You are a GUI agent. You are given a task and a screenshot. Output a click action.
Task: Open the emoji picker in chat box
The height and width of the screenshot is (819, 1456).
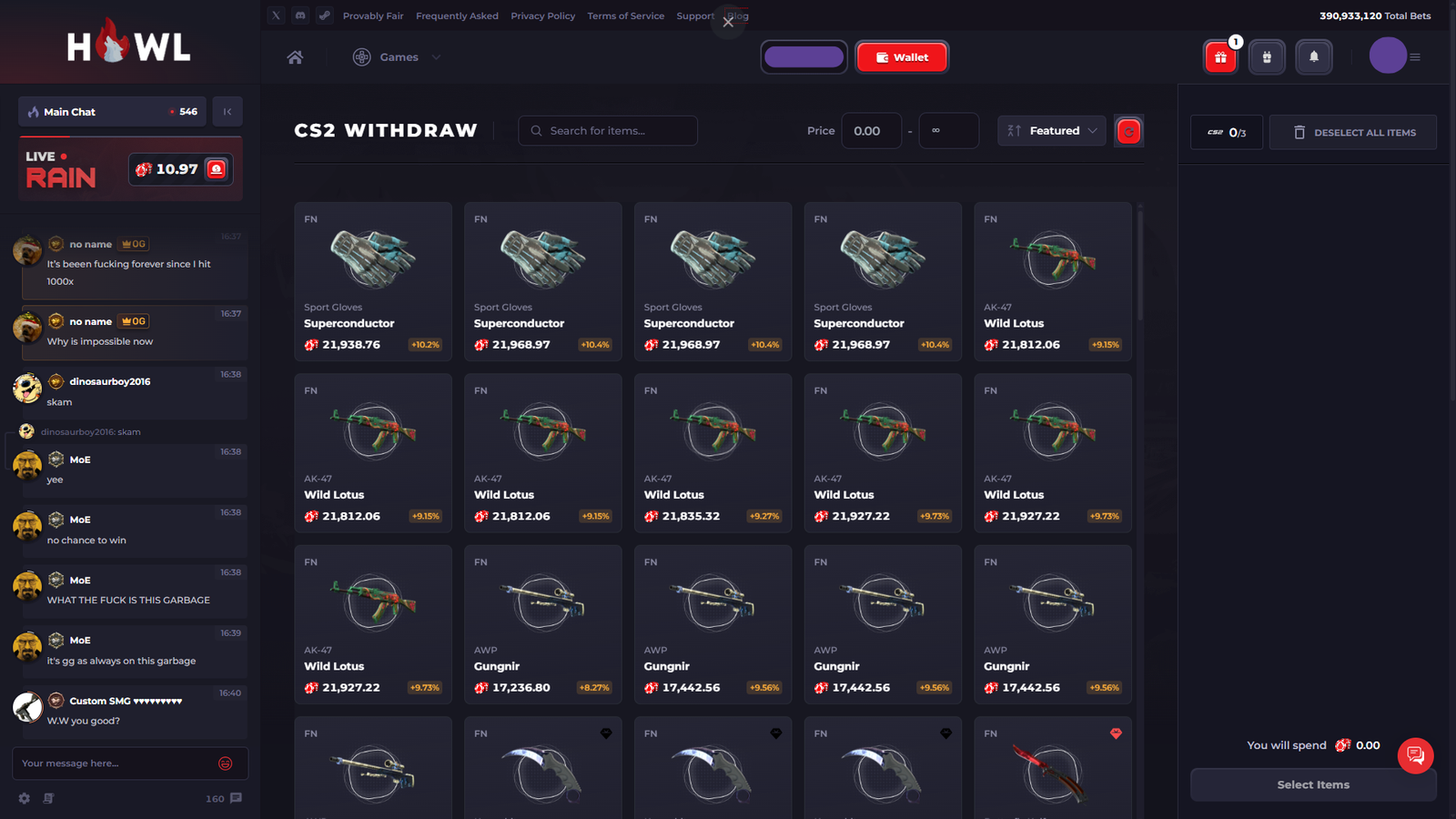(226, 763)
